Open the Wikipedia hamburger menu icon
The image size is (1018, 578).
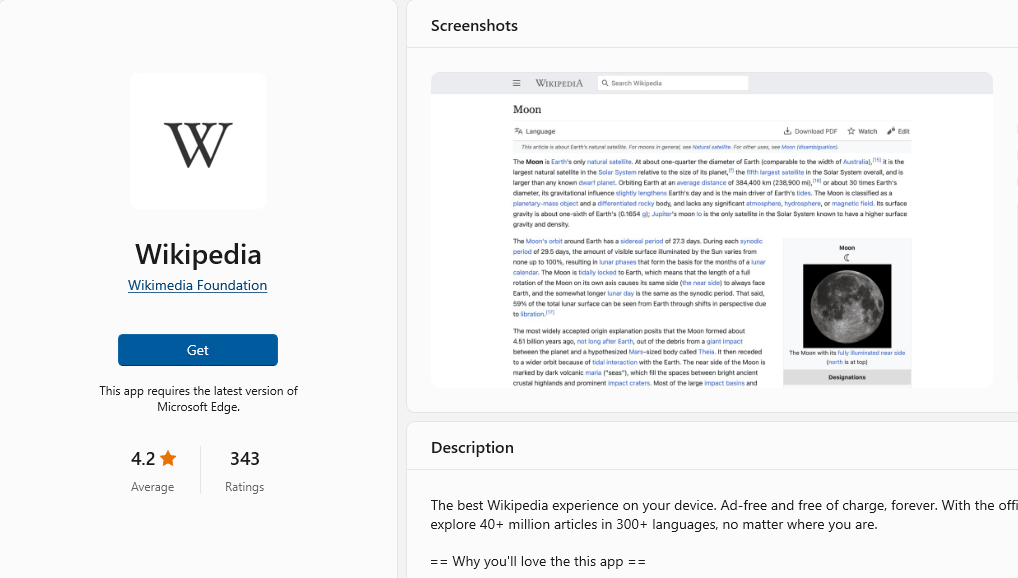coord(516,83)
